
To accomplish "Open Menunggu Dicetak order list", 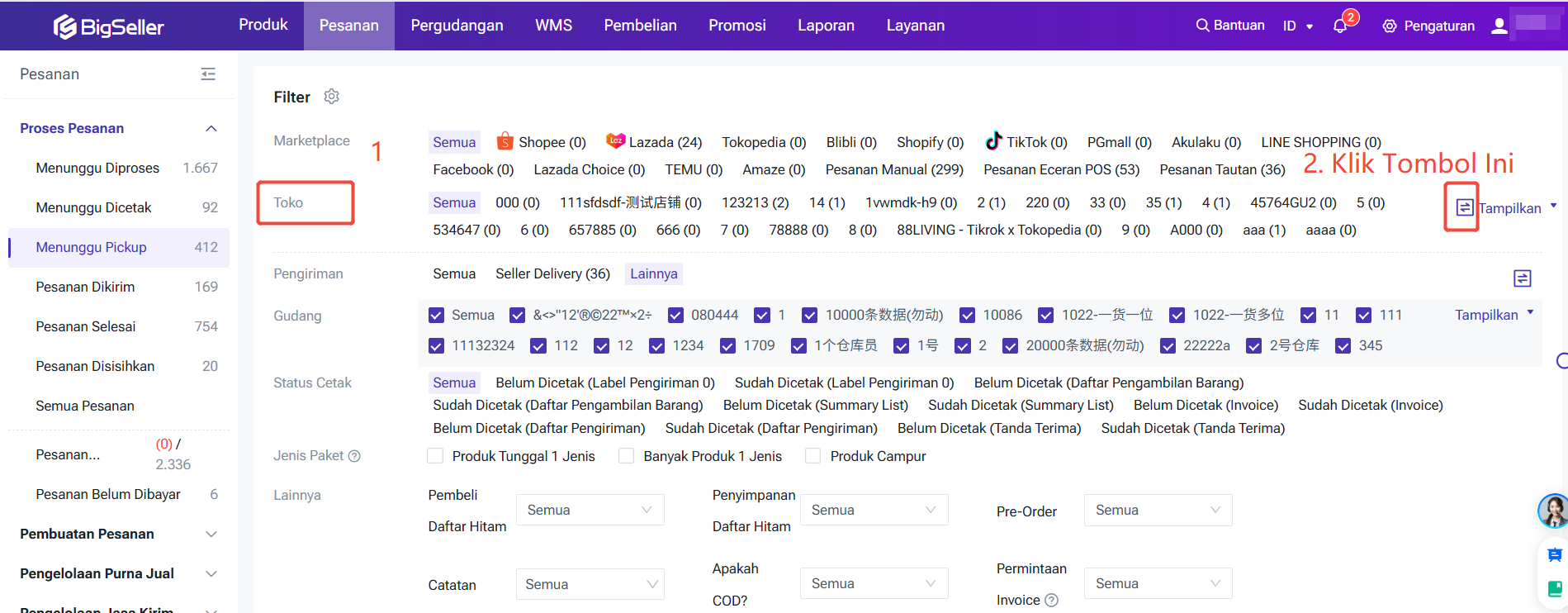I will 93,207.
